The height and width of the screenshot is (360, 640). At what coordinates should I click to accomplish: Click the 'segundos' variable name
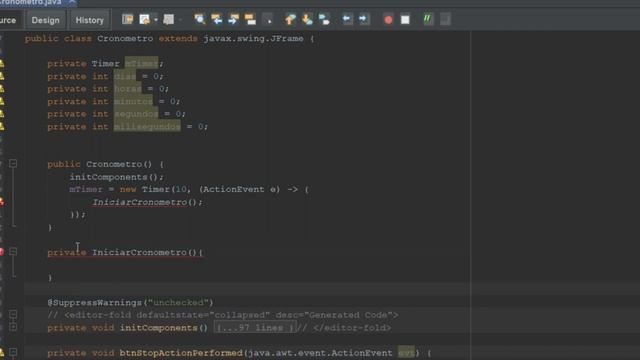click(x=136, y=114)
